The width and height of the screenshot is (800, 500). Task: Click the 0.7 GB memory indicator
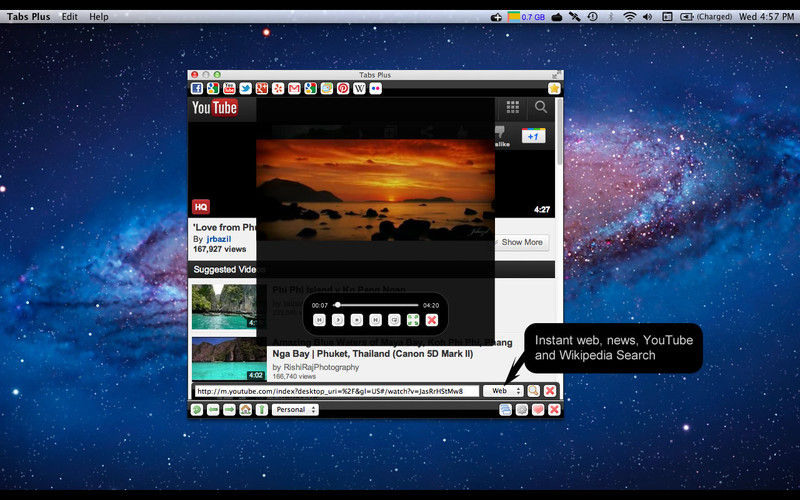pos(527,17)
